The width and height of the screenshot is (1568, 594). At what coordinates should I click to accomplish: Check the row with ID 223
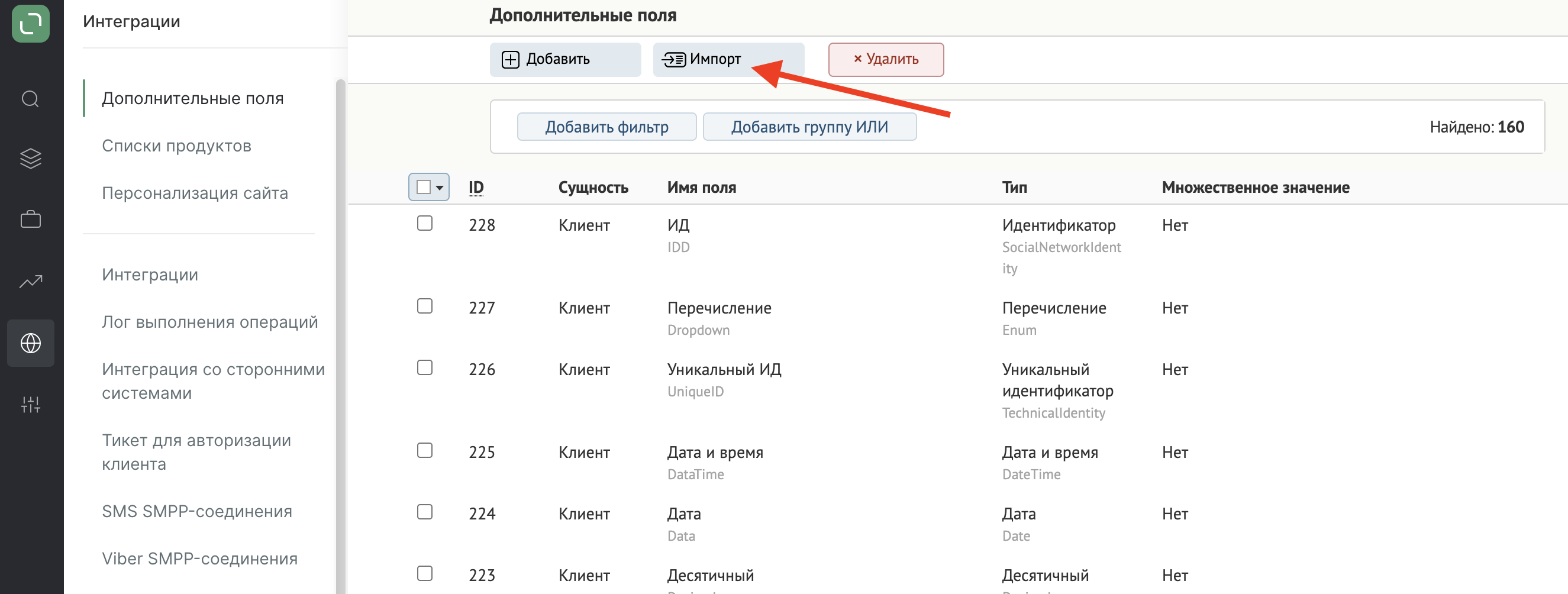pyautogui.click(x=424, y=573)
